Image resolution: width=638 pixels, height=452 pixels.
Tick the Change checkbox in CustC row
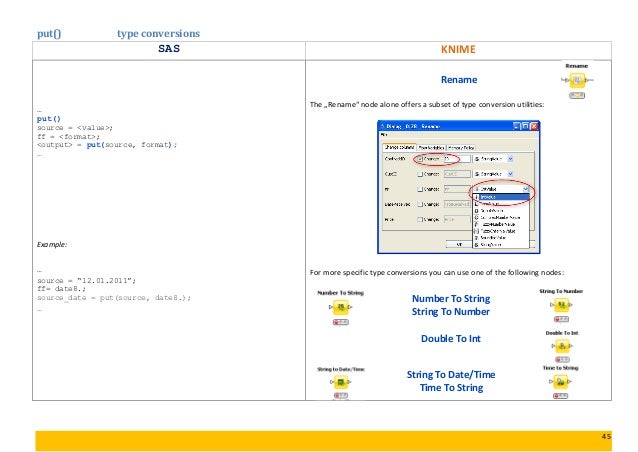tap(420, 174)
